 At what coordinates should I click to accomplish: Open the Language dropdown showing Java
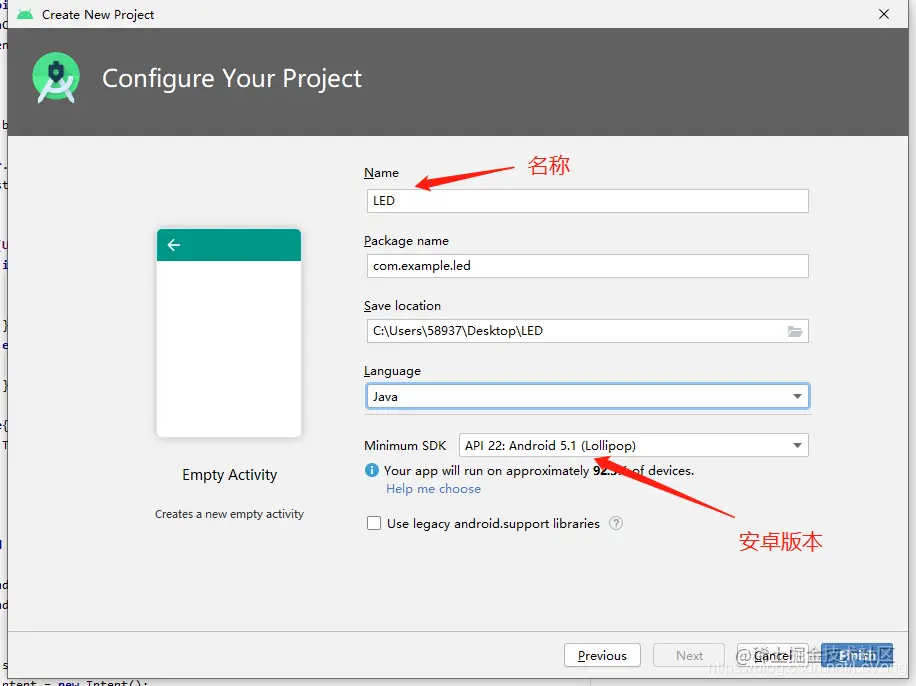(587, 396)
